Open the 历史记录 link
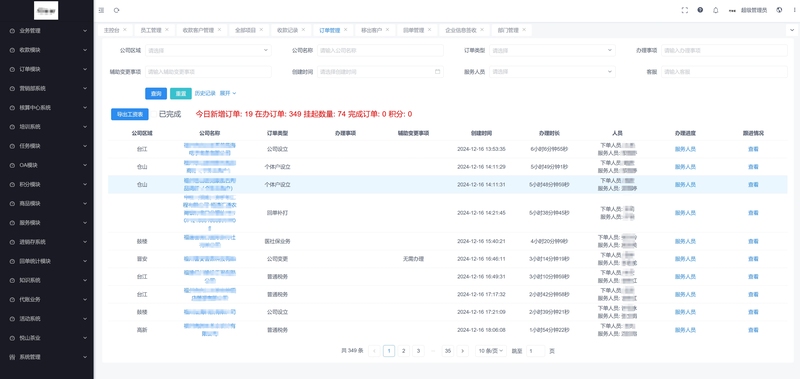 tap(205, 93)
